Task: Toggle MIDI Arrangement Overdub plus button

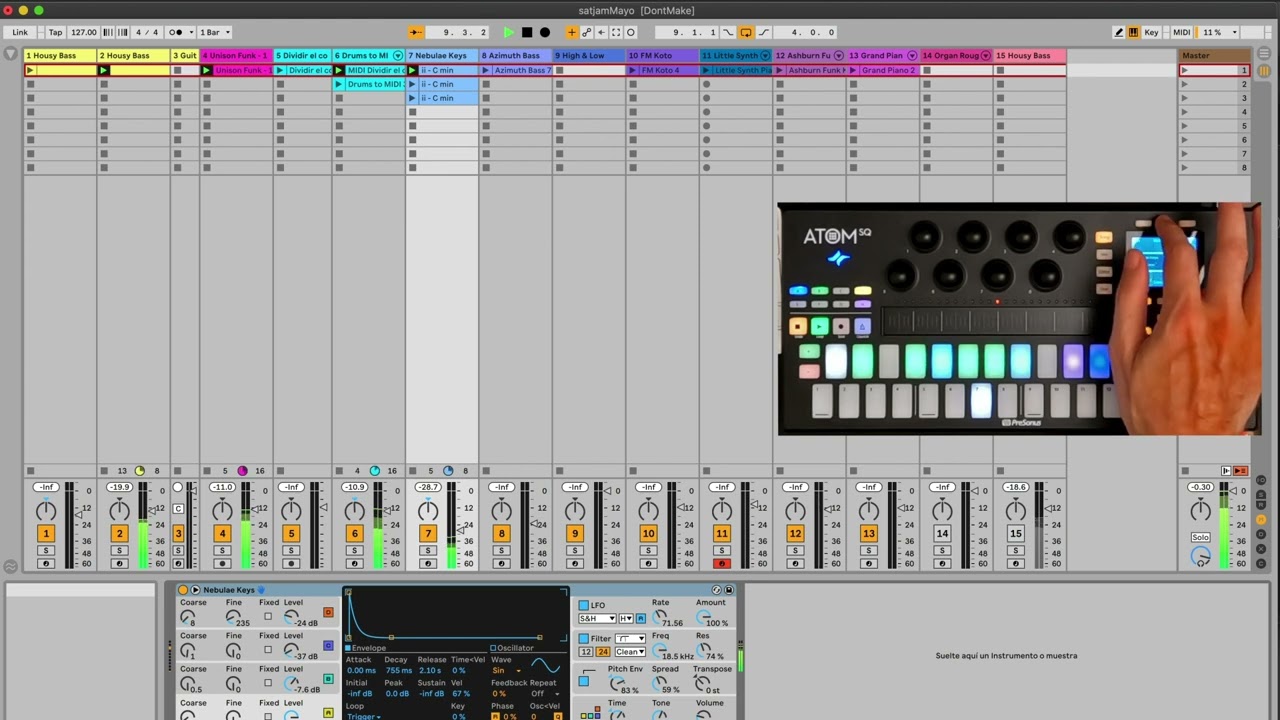Action: click(572, 32)
